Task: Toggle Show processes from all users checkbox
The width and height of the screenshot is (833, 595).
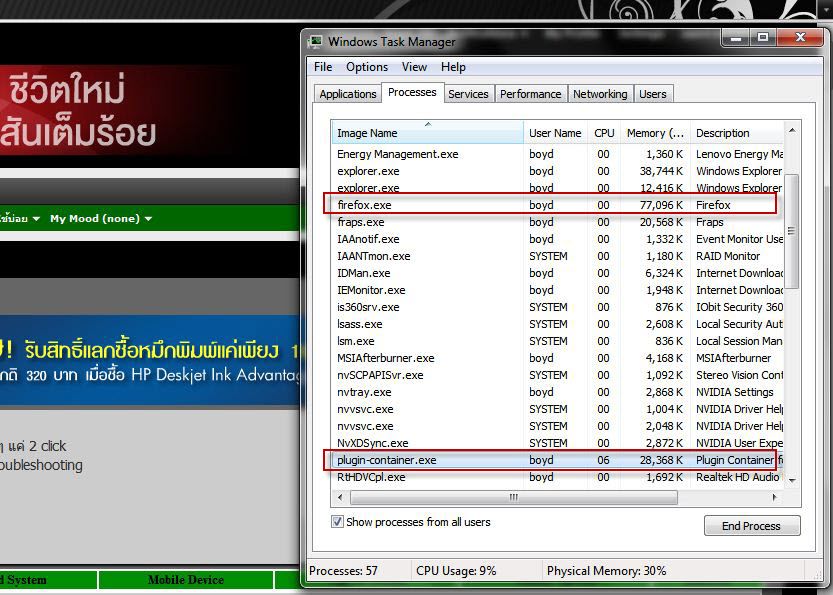Action: pos(337,522)
